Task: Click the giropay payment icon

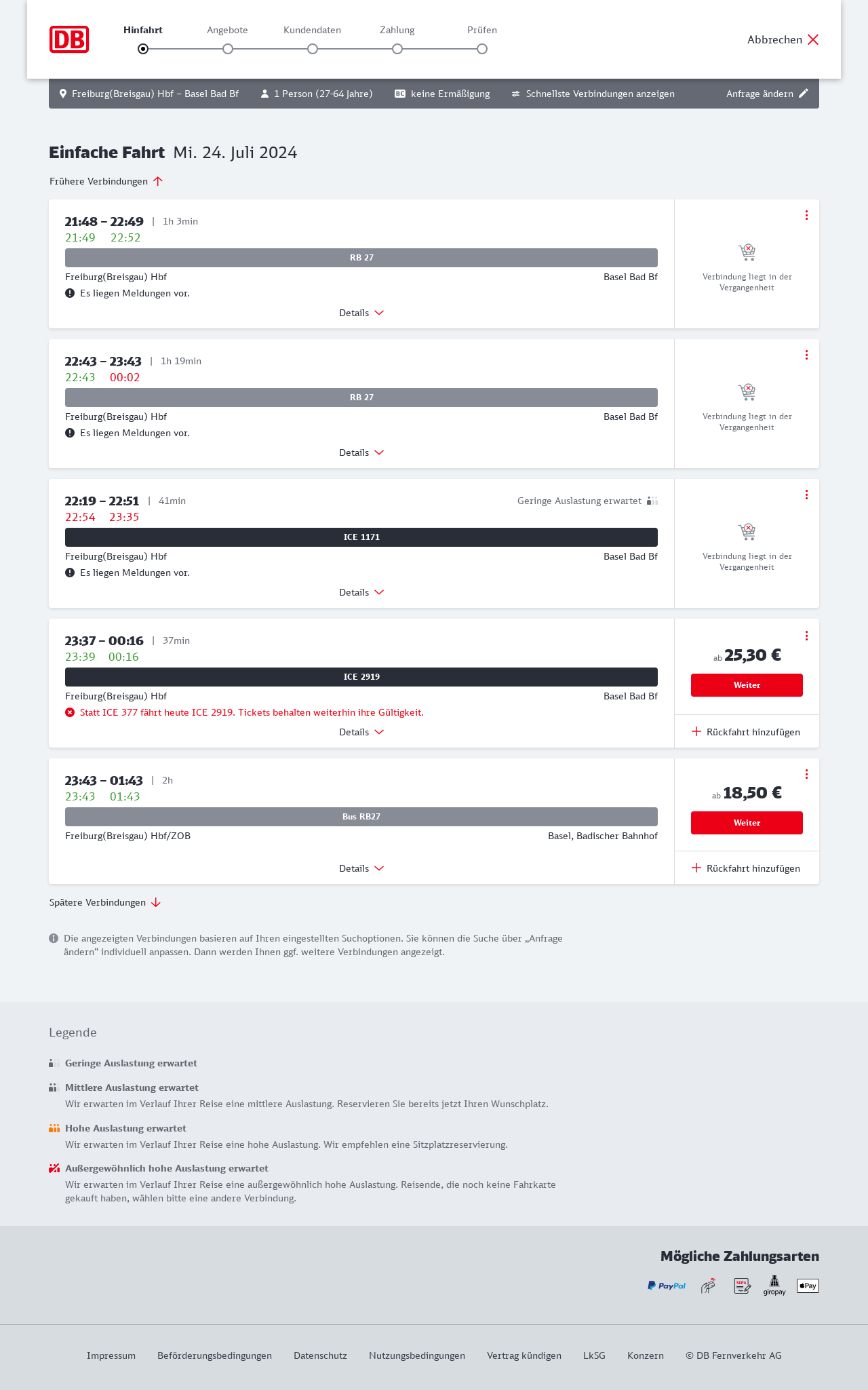Action: (x=774, y=1285)
